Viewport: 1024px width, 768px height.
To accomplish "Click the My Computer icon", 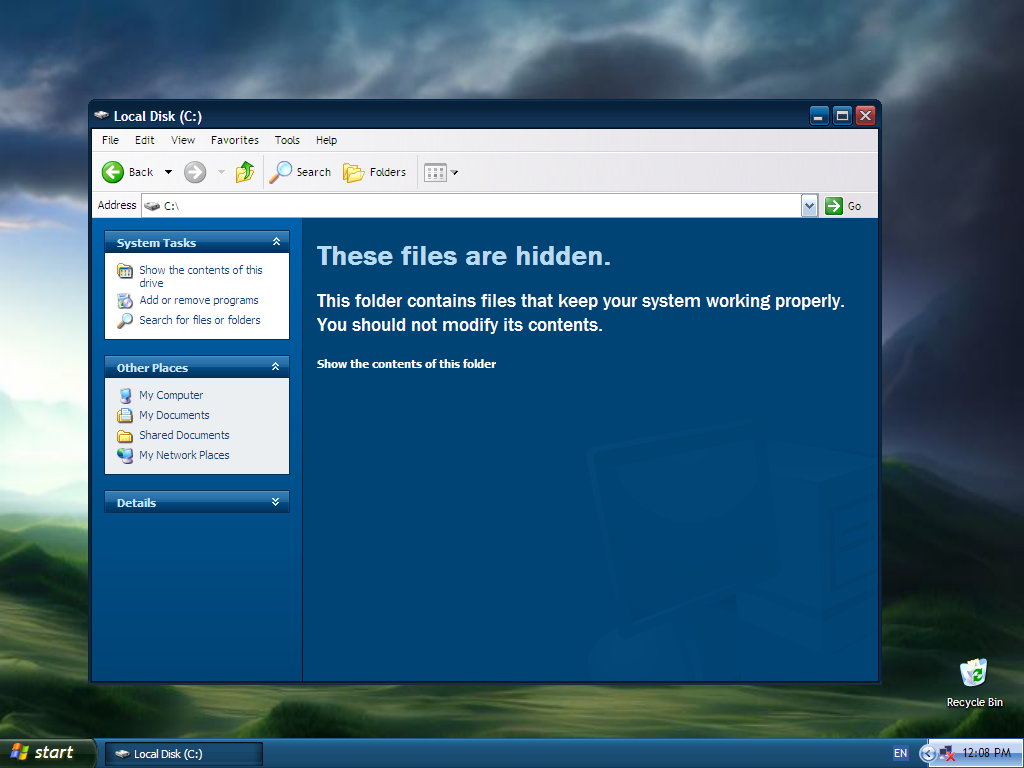I will coord(125,396).
